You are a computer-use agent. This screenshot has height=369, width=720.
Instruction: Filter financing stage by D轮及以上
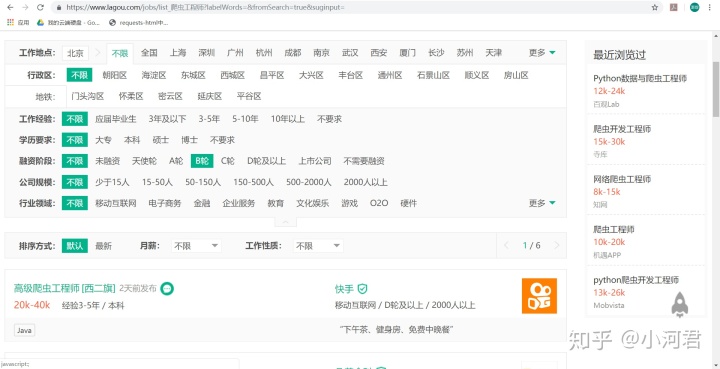point(266,161)
